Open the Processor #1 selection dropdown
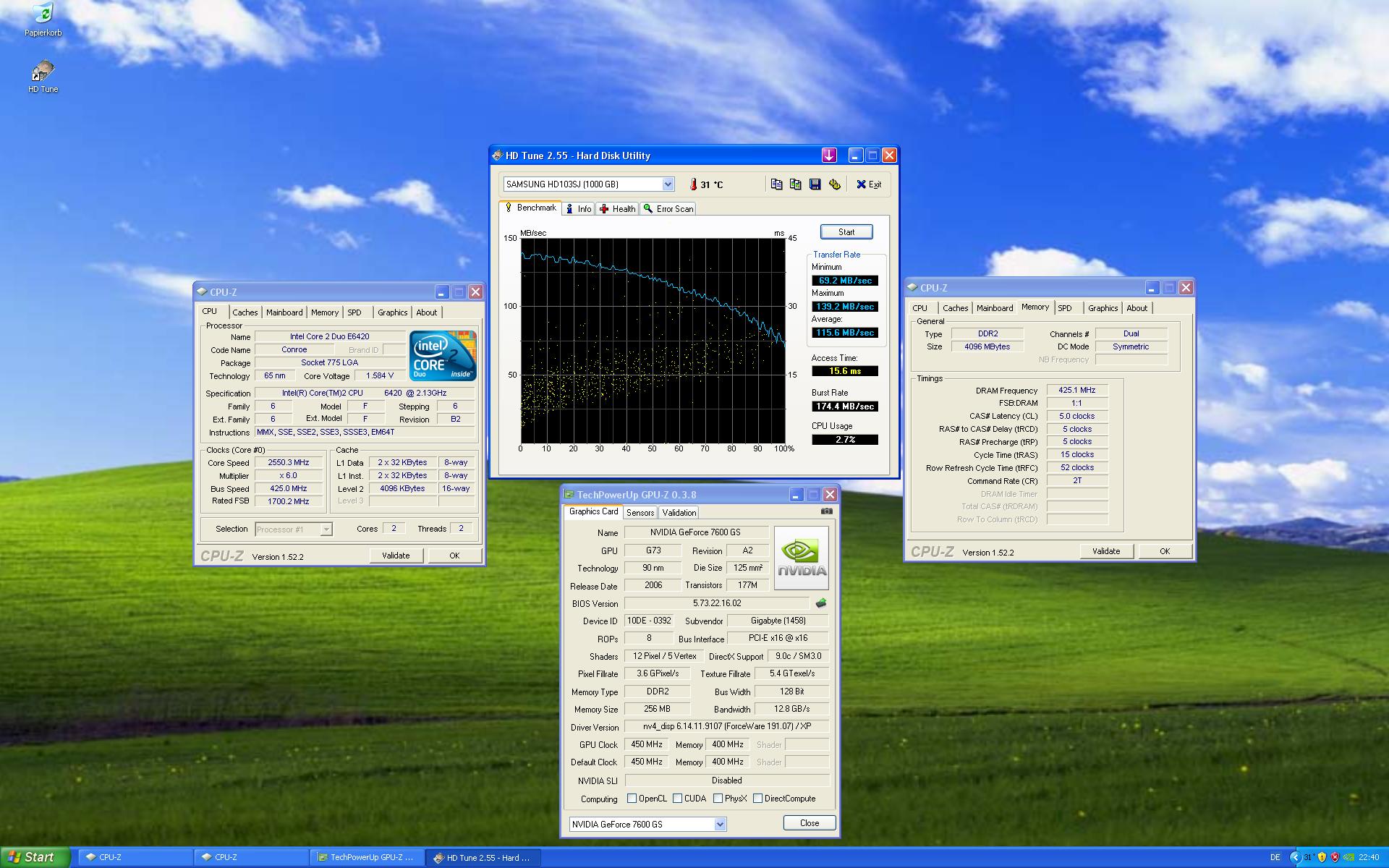1389x868 pixels. [326, 529]
